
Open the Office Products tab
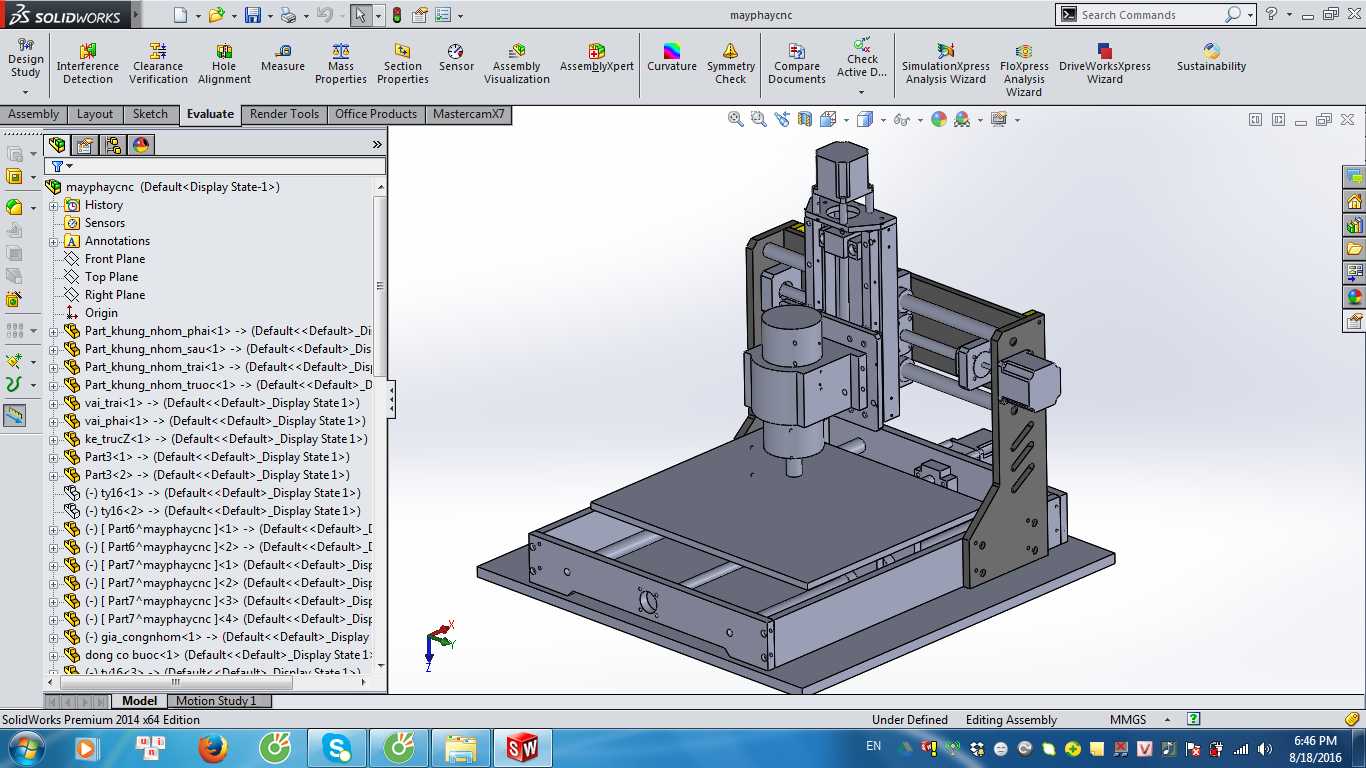click(x=376, y=114)
